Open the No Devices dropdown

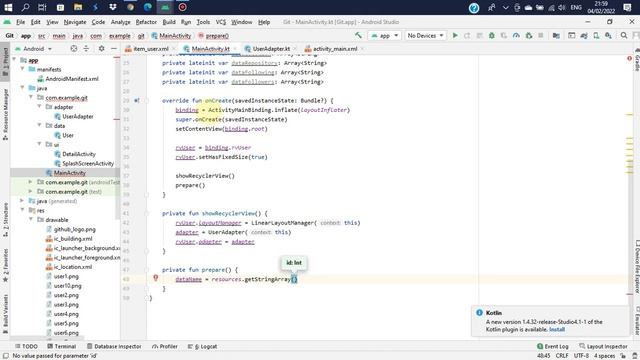(x=425, y=36)
